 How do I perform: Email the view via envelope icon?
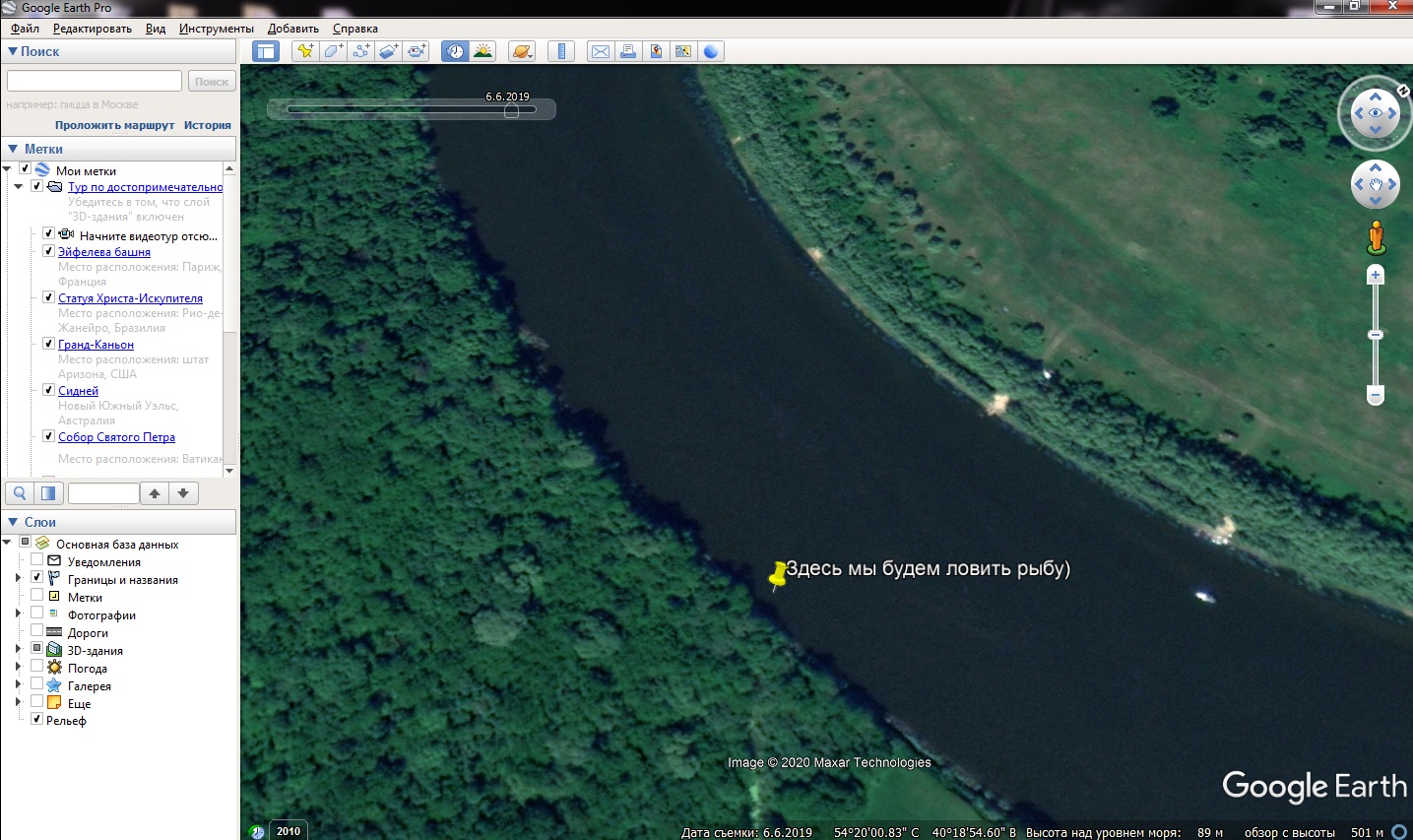point(600,51)
